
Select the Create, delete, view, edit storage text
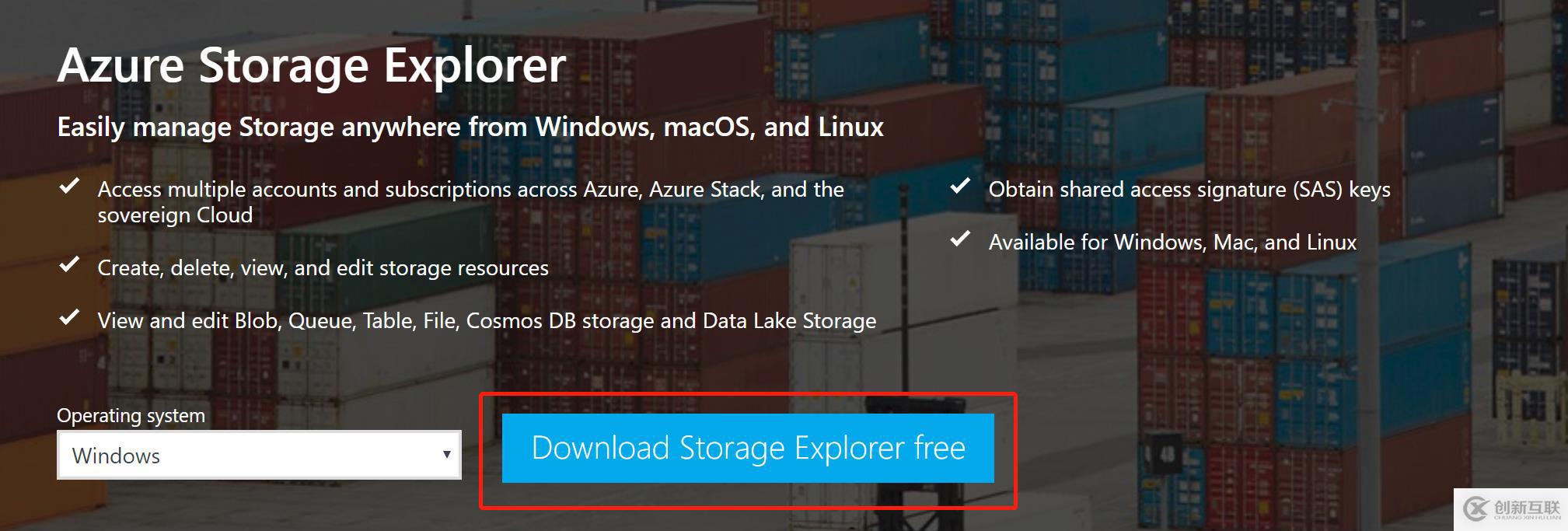click(323, 267)
